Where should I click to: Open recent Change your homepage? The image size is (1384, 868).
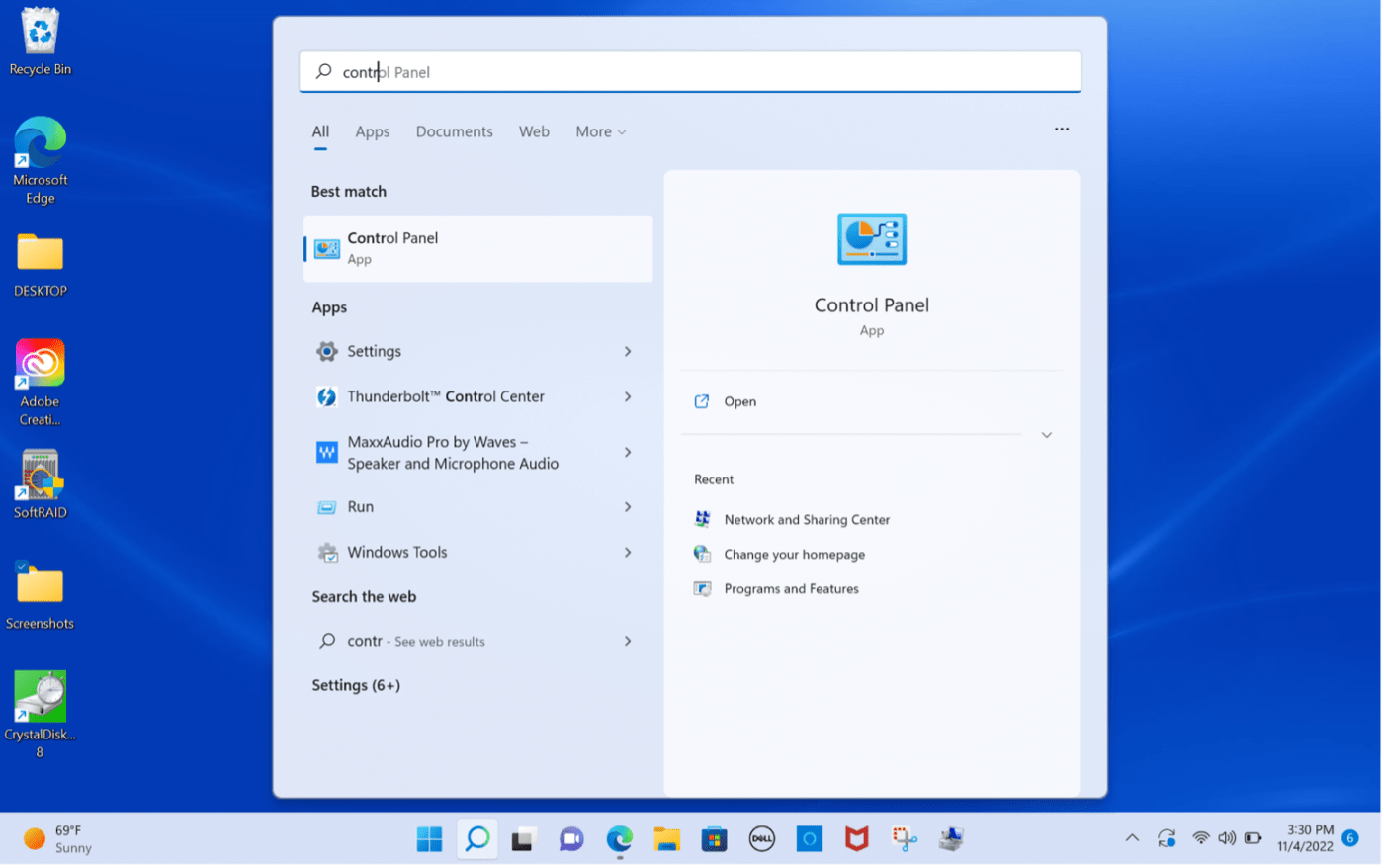[796, 556]
